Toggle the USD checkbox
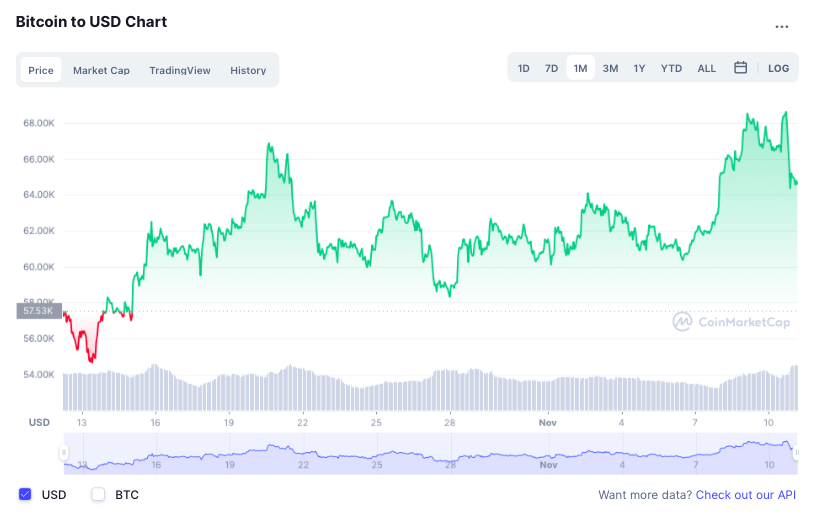 coord(26,494)
